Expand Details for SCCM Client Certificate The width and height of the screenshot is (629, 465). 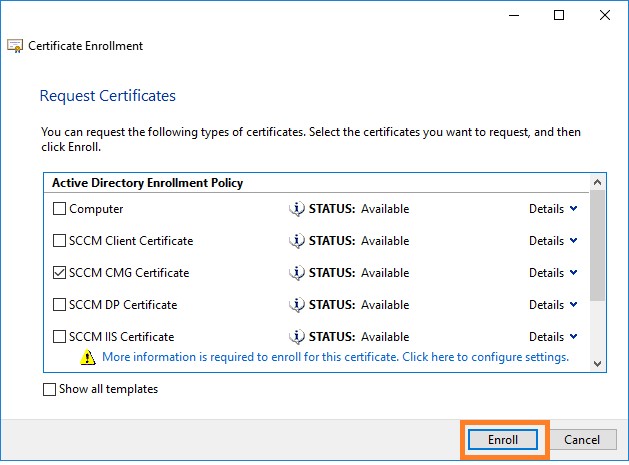(553, 241)
